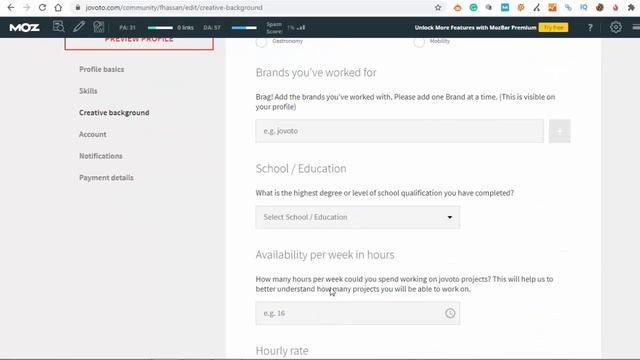Click Try free MozBar Premium button
The image size is (640, 360).
point(553,27)
